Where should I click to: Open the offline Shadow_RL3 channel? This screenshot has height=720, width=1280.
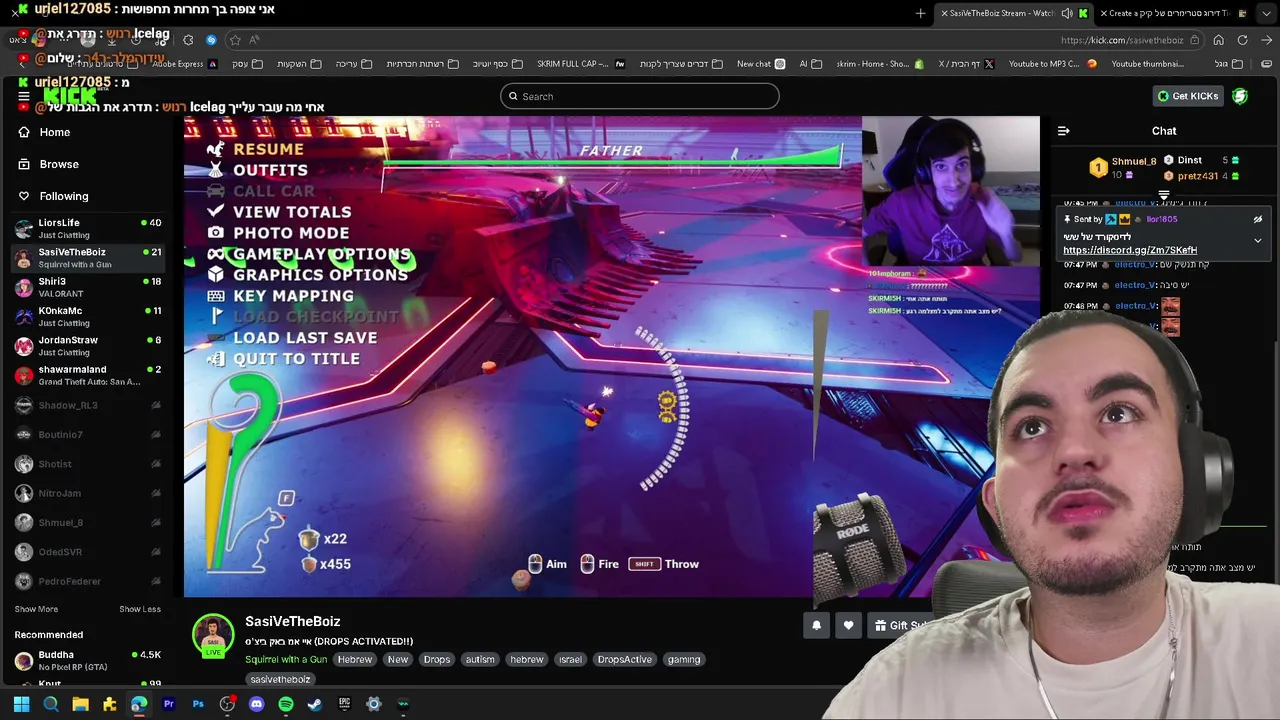point(88,405)
